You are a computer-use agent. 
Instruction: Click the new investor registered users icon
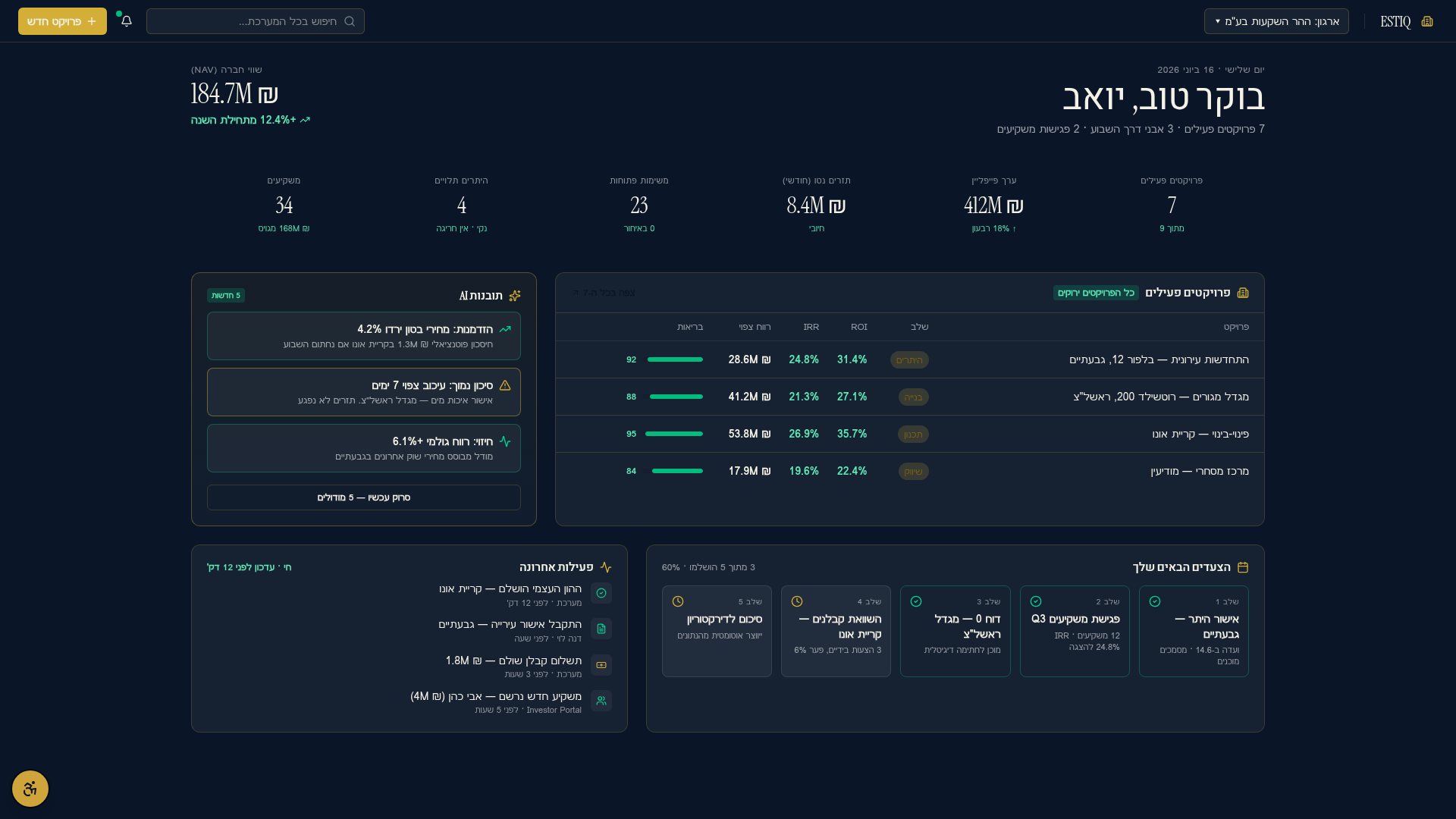(x=601, y=701)
